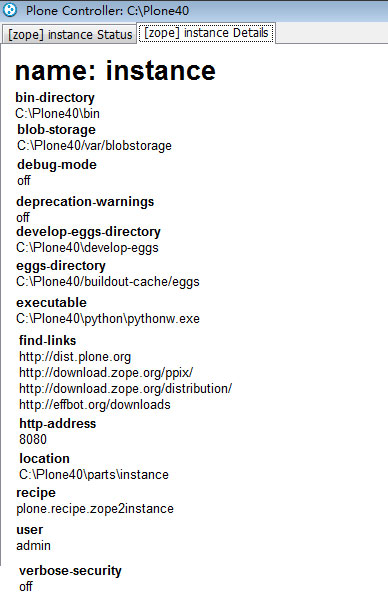Click the blob-storage path value

[94, 146]
